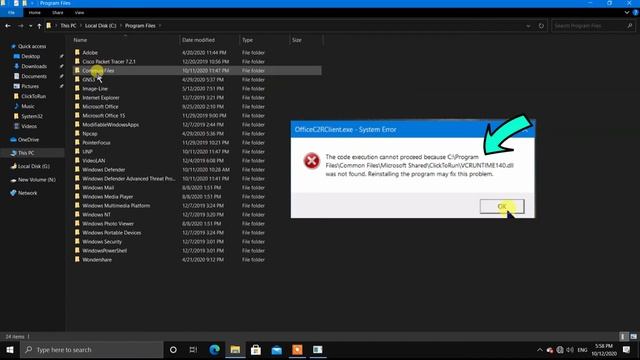
Task: Select New Volume in the navigation pane
Action: (36, 180)
